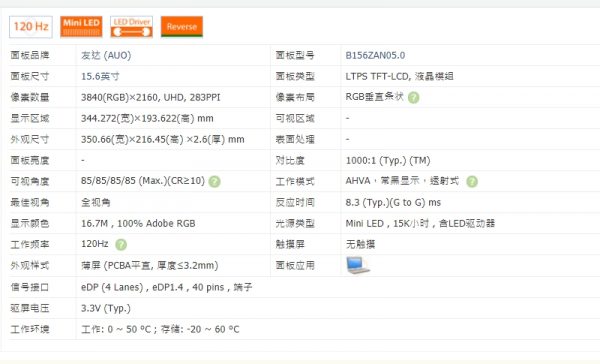Click the 8.3 (Typ.)(G to G) ms response value

[x=393, y=202]
